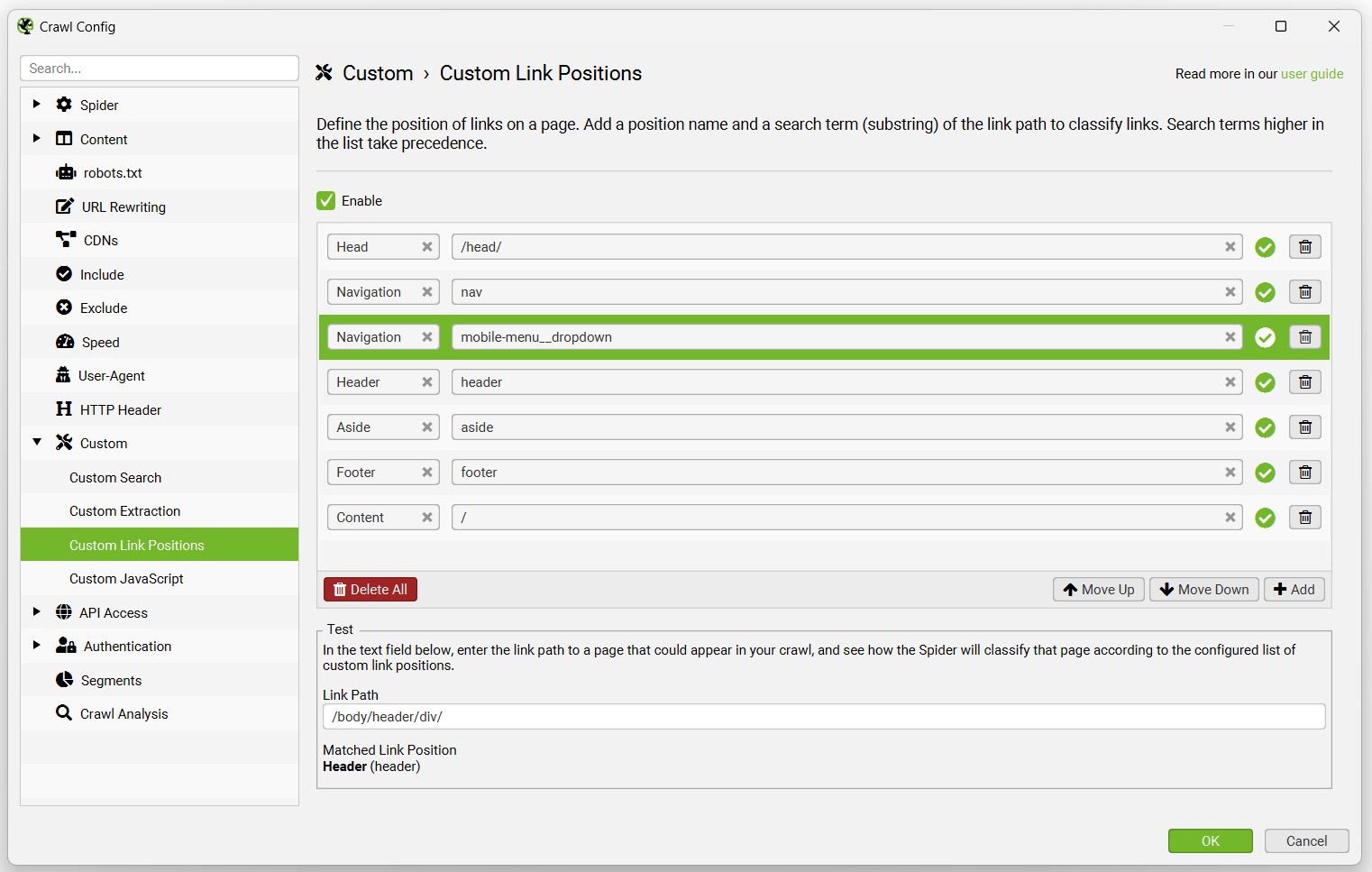
Task: Select the User-Agent icon in sidebar
Action: 65,375
